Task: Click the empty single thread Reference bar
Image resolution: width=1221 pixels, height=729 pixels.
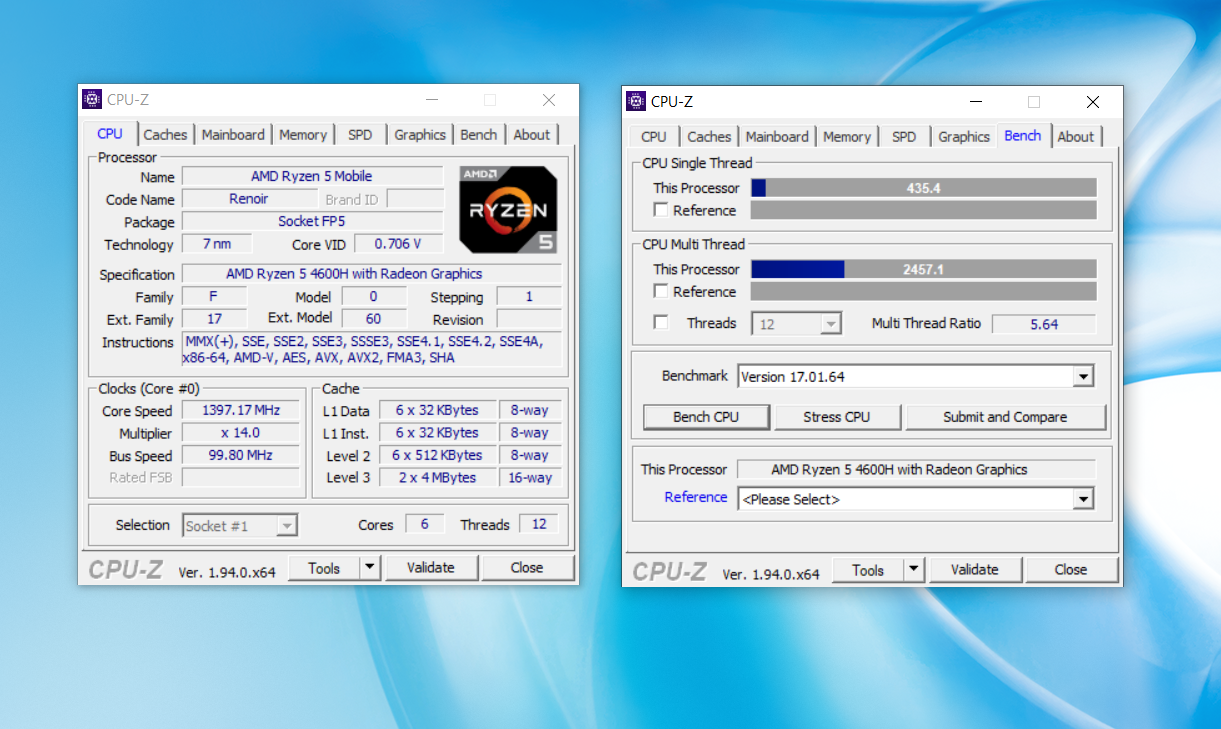Action: click(x=924, y=210)
